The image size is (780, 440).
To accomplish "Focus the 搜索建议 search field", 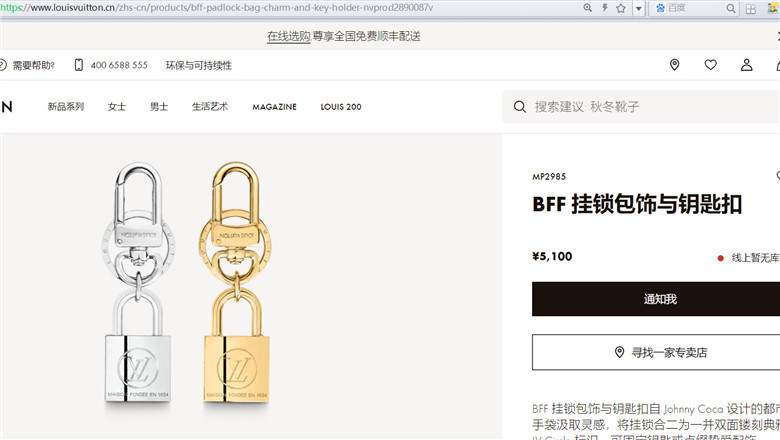I will click(x=641, y=106).
